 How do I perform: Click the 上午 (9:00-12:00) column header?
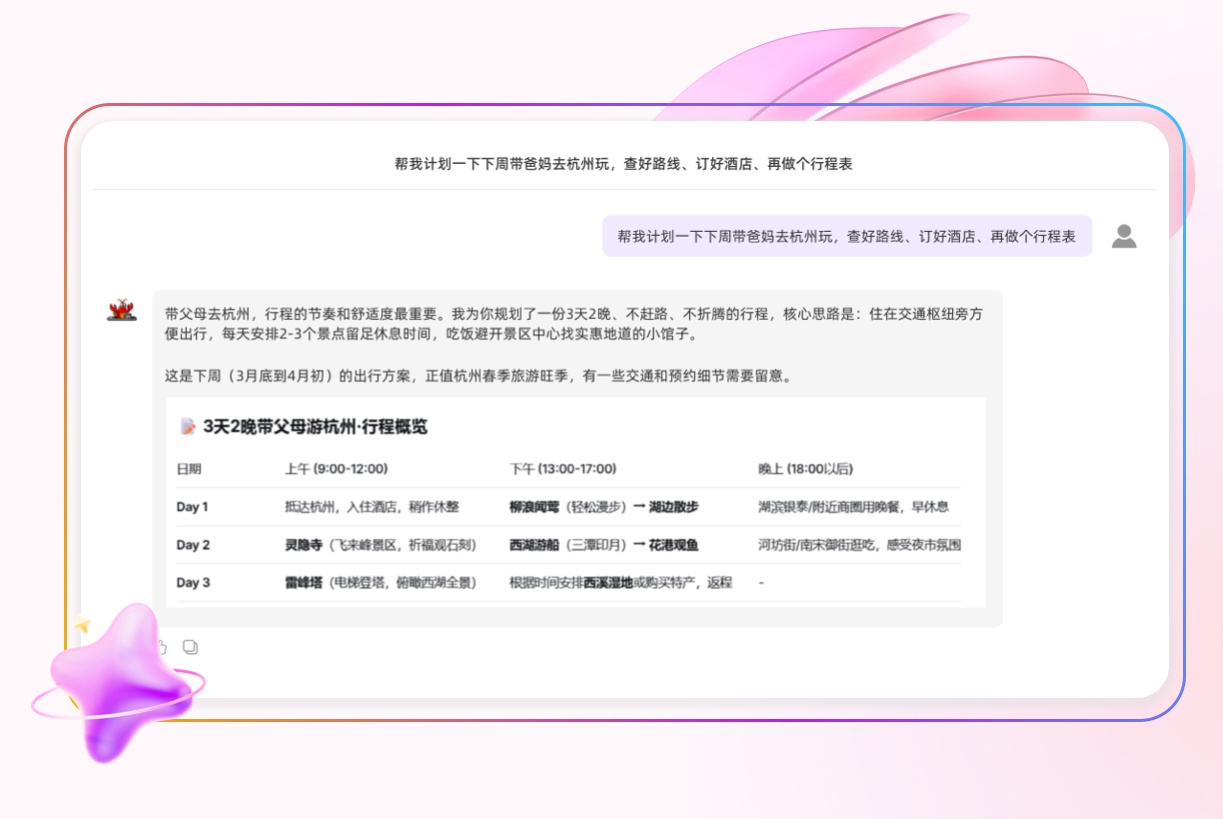pos(336,469)
